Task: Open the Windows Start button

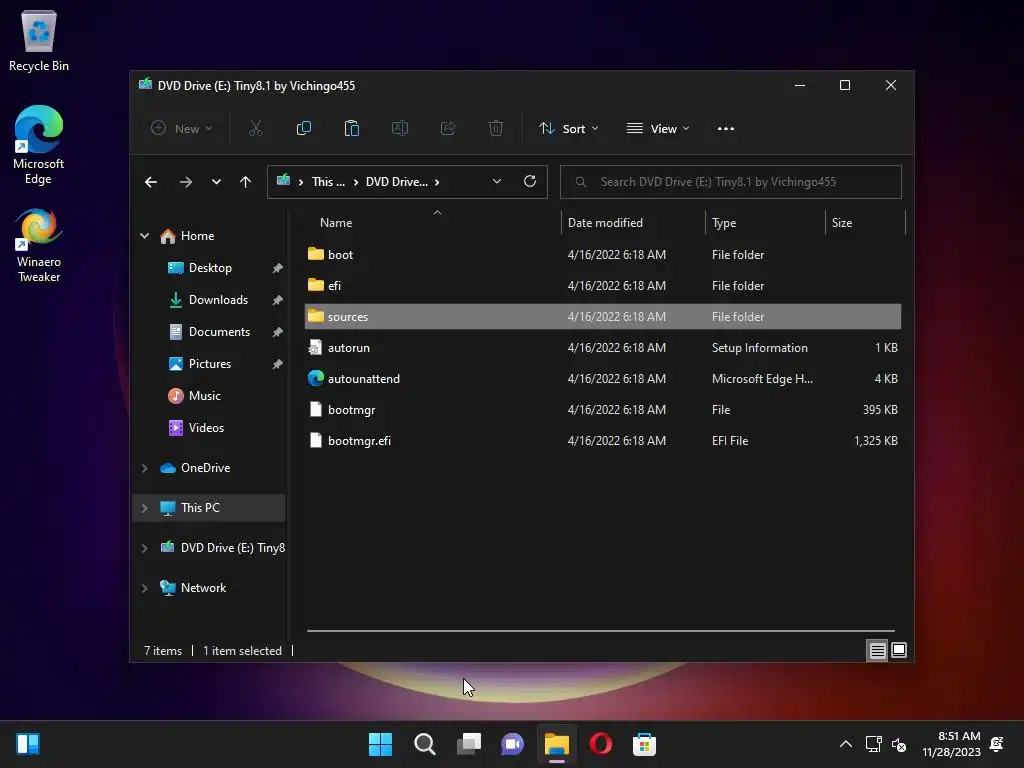Action: [x=380, y=744]
